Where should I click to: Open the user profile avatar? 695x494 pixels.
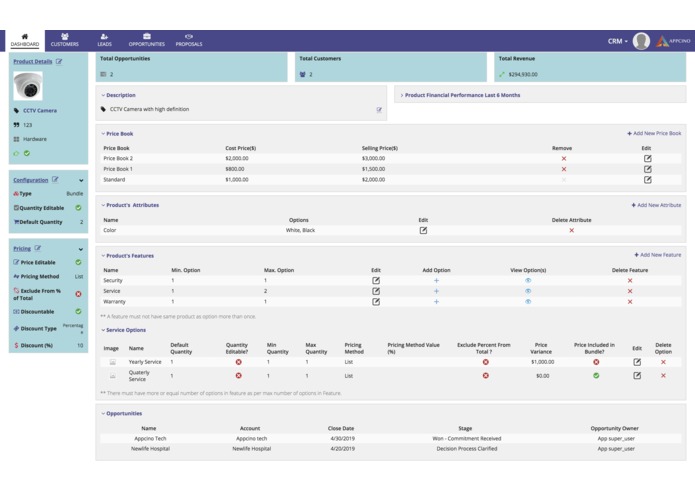click(641, 41)
